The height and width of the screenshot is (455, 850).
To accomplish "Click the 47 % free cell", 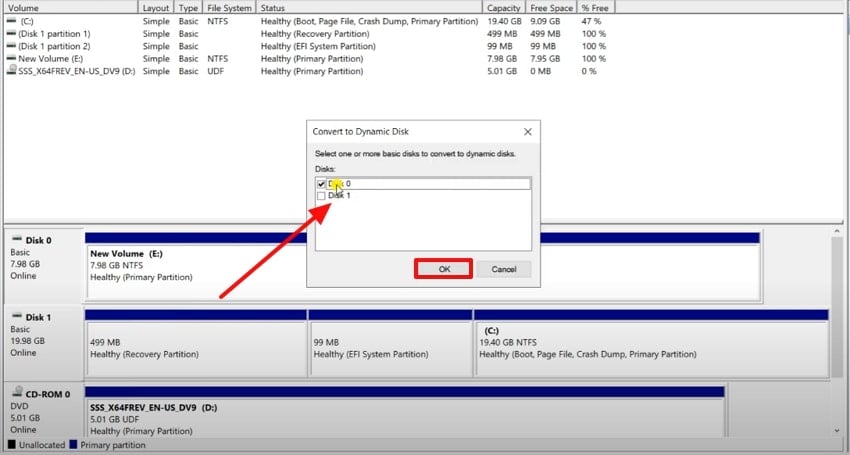I will tap(591, 21).
